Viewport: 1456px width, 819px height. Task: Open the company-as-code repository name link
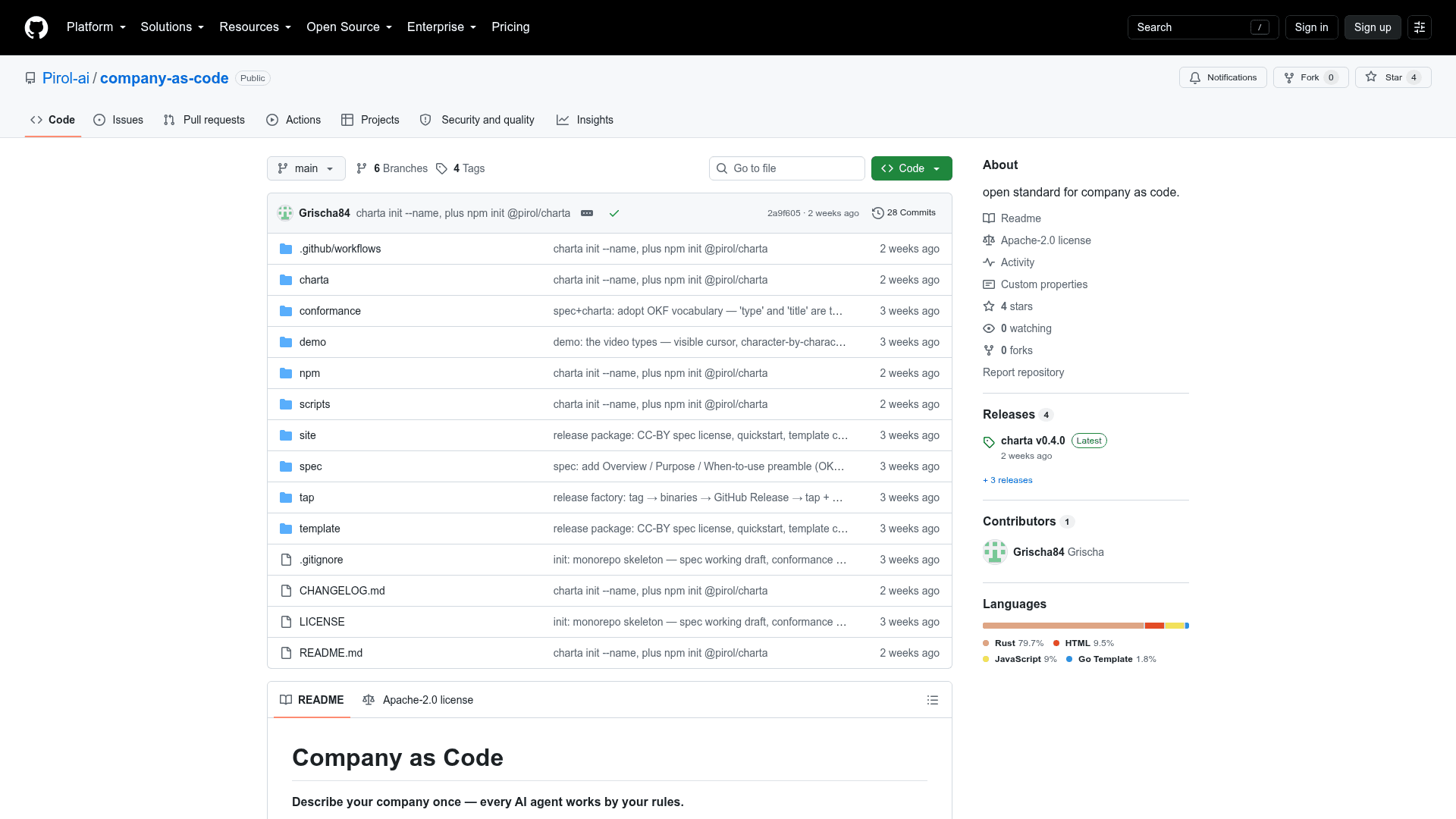pyautogui.click(x=164, y=78)
